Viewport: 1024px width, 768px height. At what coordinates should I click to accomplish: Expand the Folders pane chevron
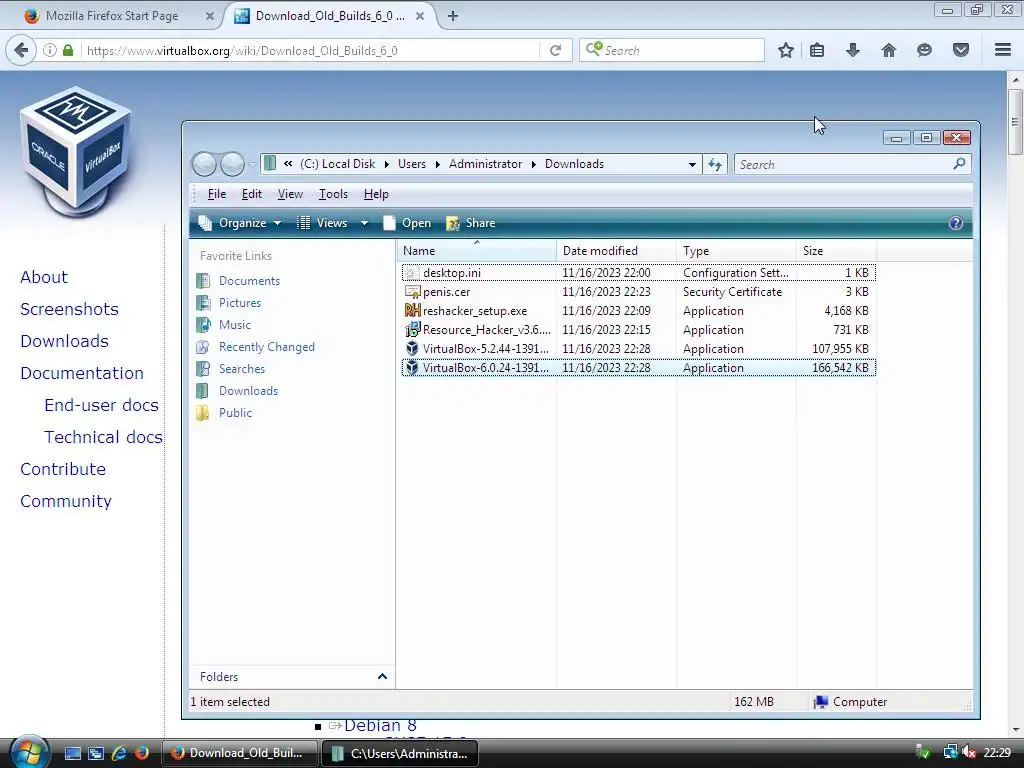click(x=382, y=677)
